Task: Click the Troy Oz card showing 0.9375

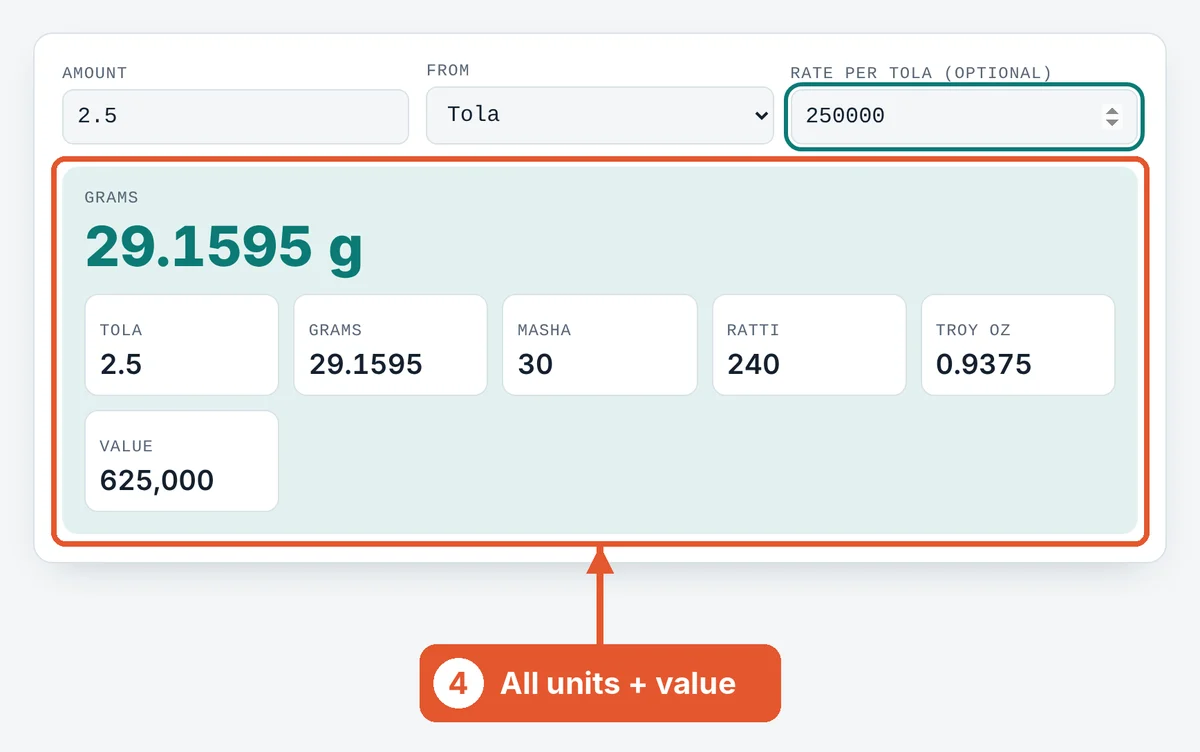Action: coord(1018,345)
